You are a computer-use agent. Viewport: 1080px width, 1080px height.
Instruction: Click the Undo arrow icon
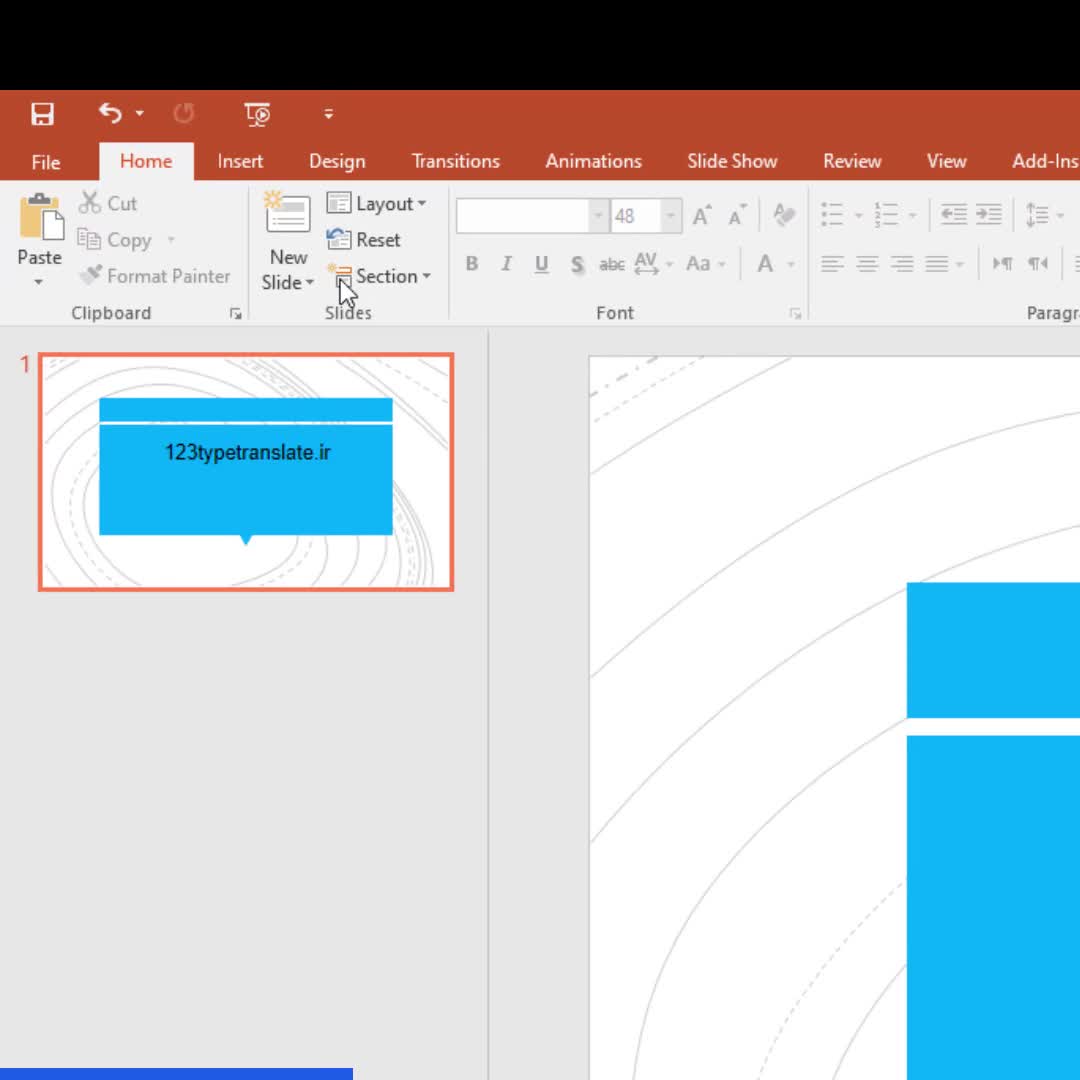pyautogui.click(x=110, y=114)
